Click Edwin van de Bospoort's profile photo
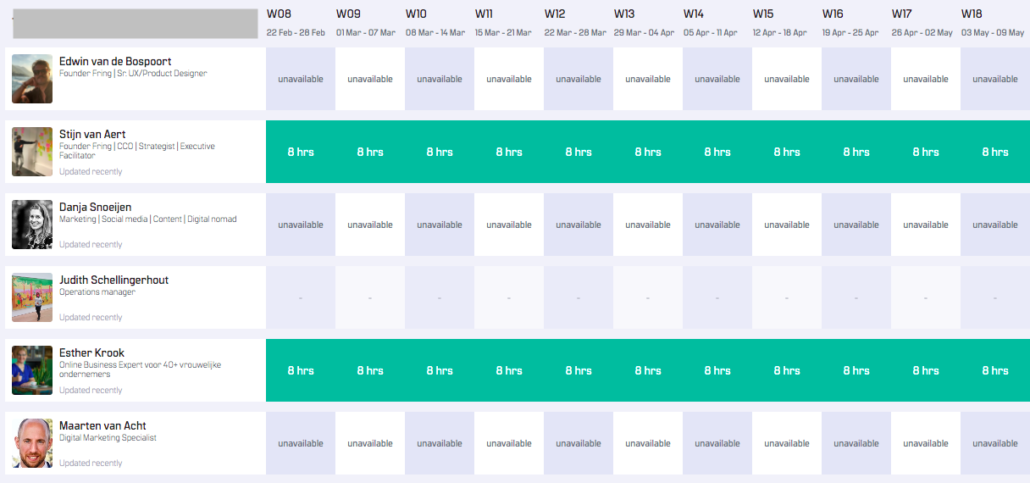The width and height of the screenshot is (1030, 483). pos(32,79)
